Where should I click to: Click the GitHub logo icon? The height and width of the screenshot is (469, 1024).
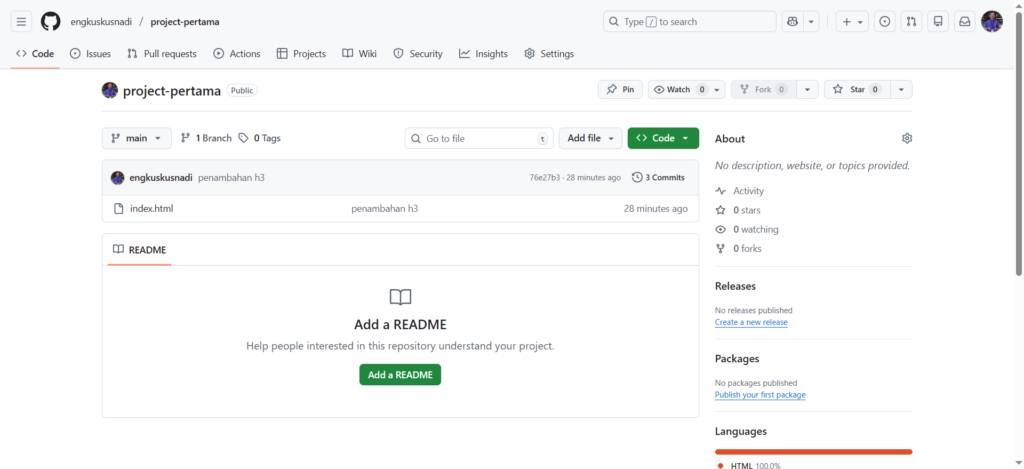pos(50,21)
